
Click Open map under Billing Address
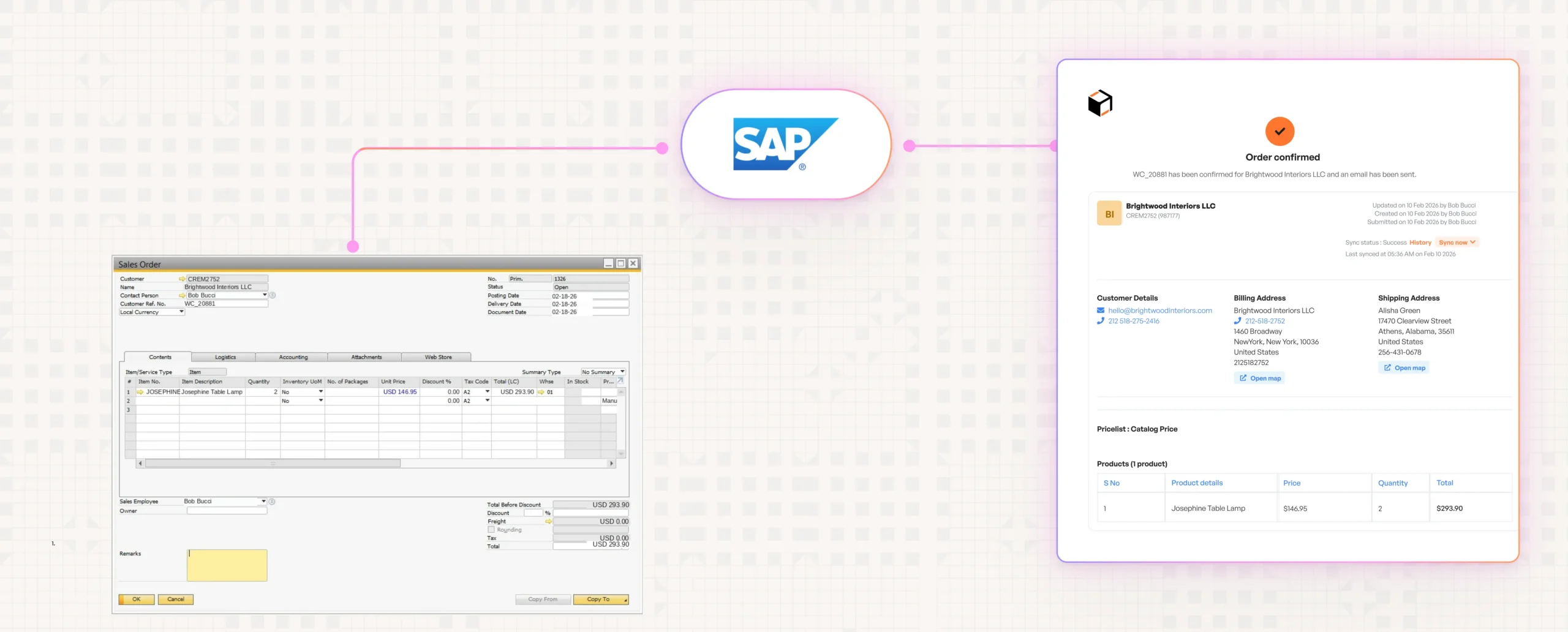[x=1259, y=378]
